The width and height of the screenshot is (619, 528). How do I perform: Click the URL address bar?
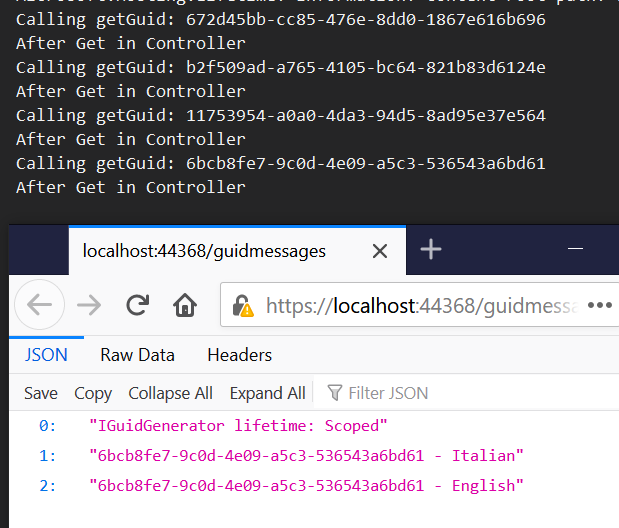point(420,306)
